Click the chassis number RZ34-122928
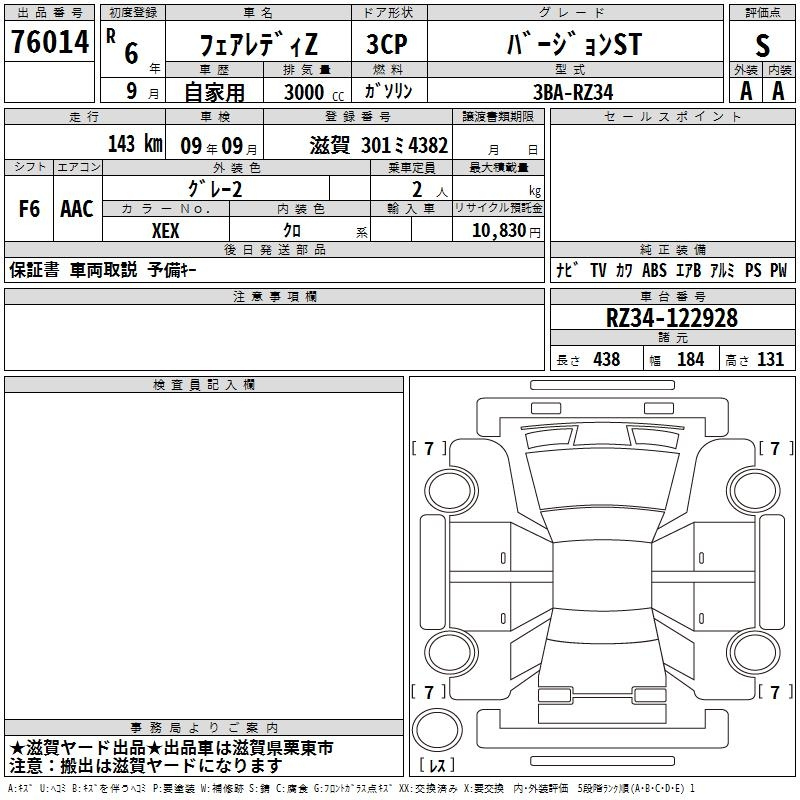The height and width of the screenshot is (800, 800). (672, 317)
